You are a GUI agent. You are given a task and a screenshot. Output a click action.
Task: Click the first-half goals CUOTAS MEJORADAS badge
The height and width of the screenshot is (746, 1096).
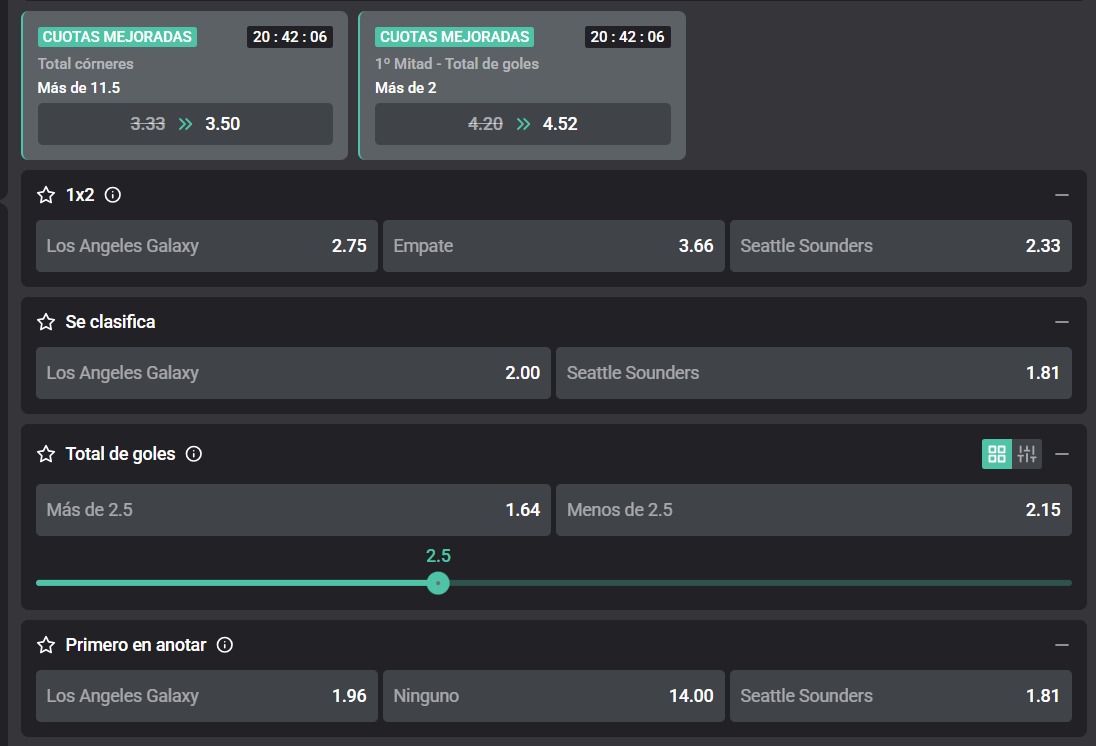[x=454, y=37]
